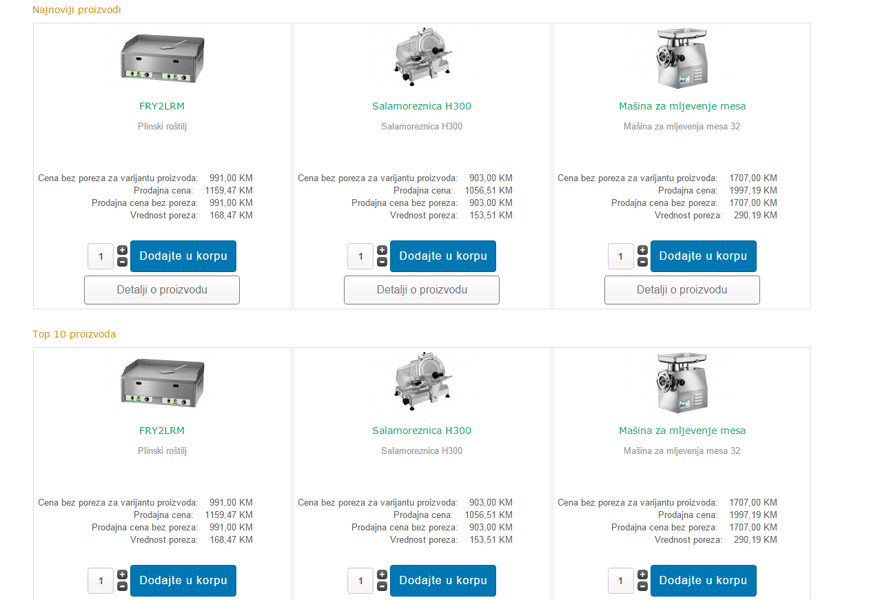Viewport: 869px width, 600px height.
Task: Add FRY2LRM to cart in Najnoviji proizvodi
Action: 183,256
